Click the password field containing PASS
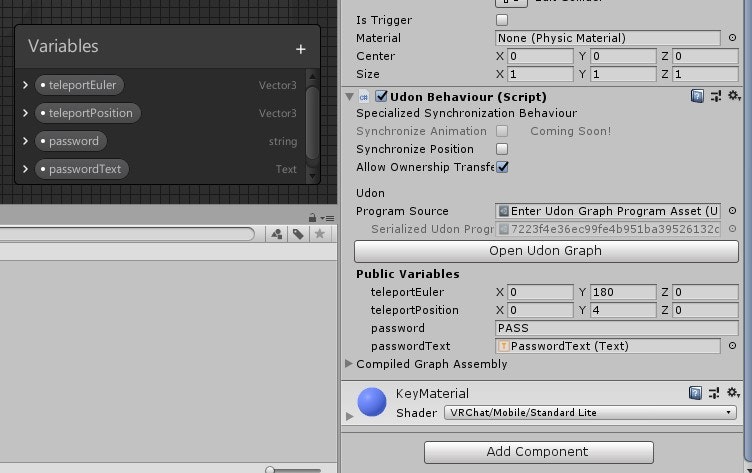This screenshot has width=752, height=473. click(x=616, y=328)
